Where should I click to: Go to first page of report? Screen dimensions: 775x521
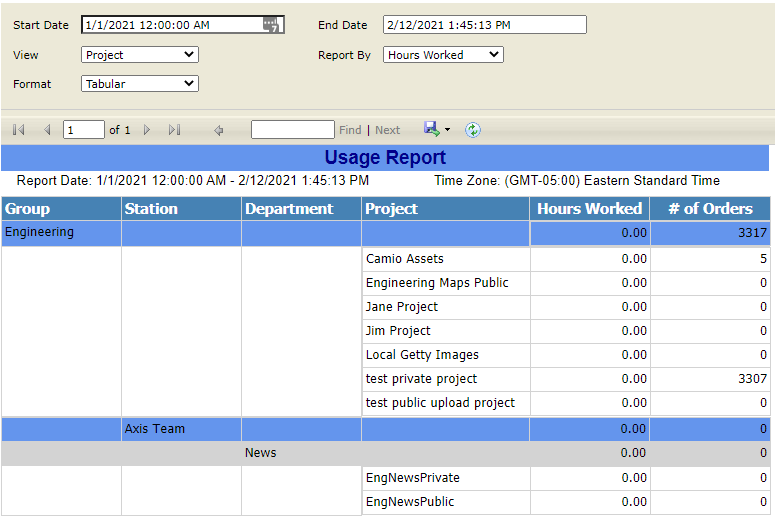(18, 130)
